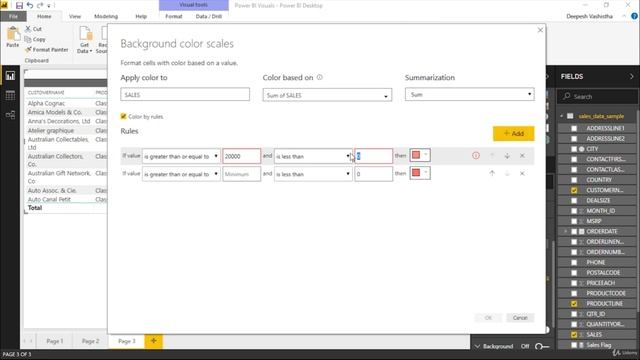Check the COUNTRY field checkbox

574,180
